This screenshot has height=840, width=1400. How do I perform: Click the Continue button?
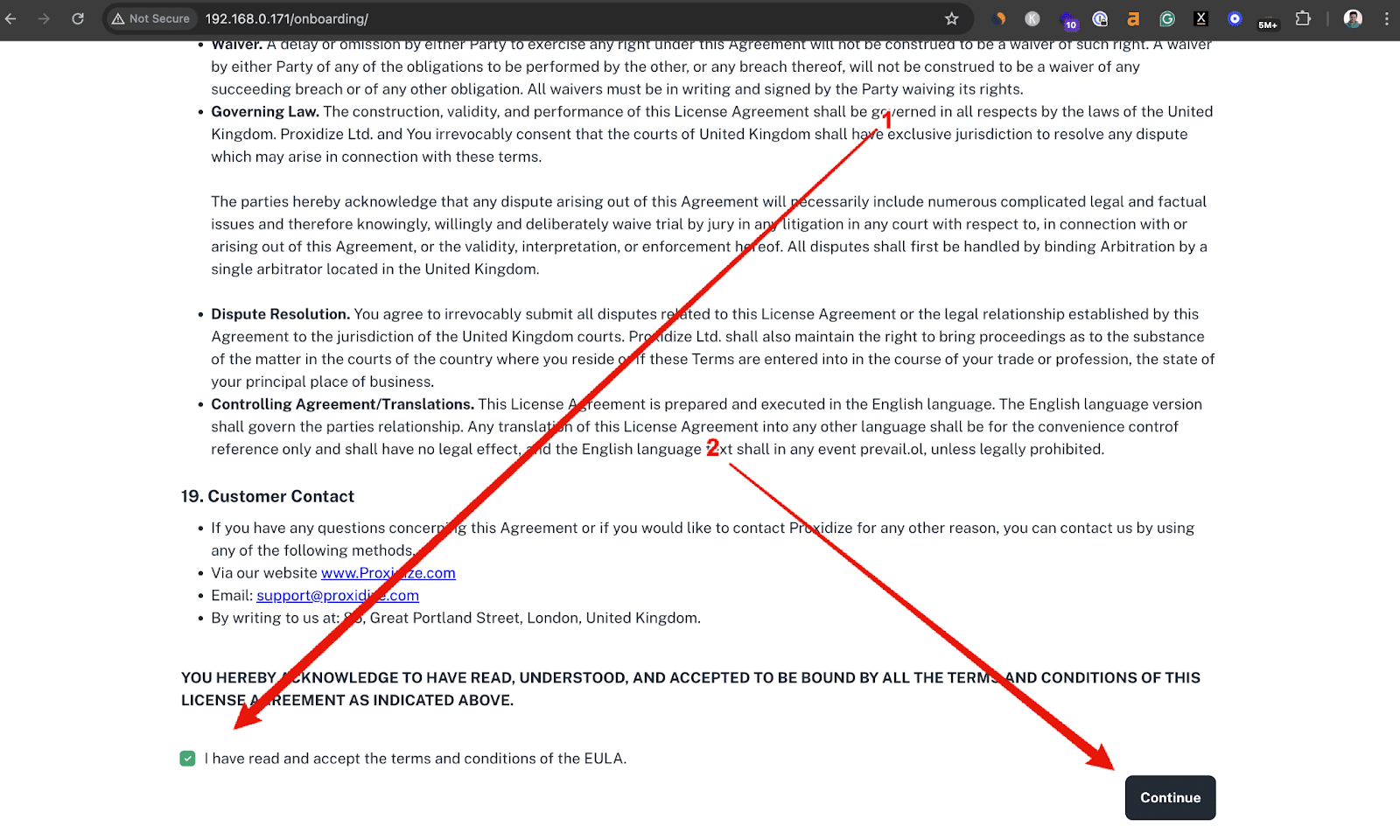tap(1170, 797)
